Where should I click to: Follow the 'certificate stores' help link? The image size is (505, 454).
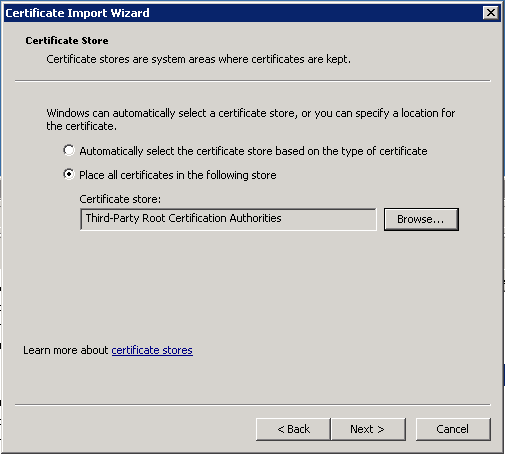coord(152,350)
